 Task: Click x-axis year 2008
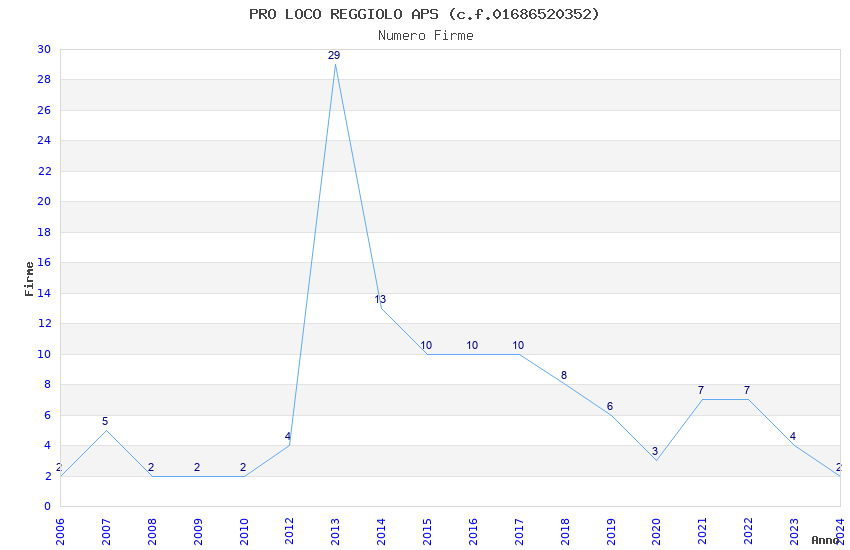tap(152, 531)
